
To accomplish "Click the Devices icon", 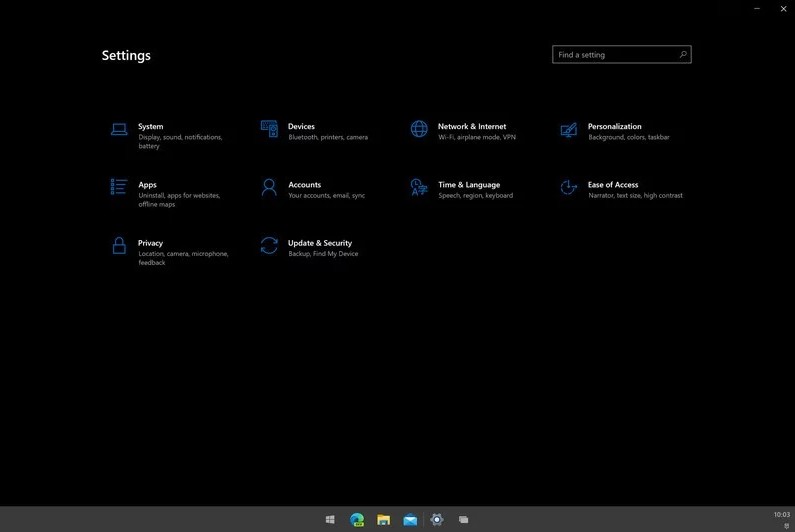I will point(269,129).
